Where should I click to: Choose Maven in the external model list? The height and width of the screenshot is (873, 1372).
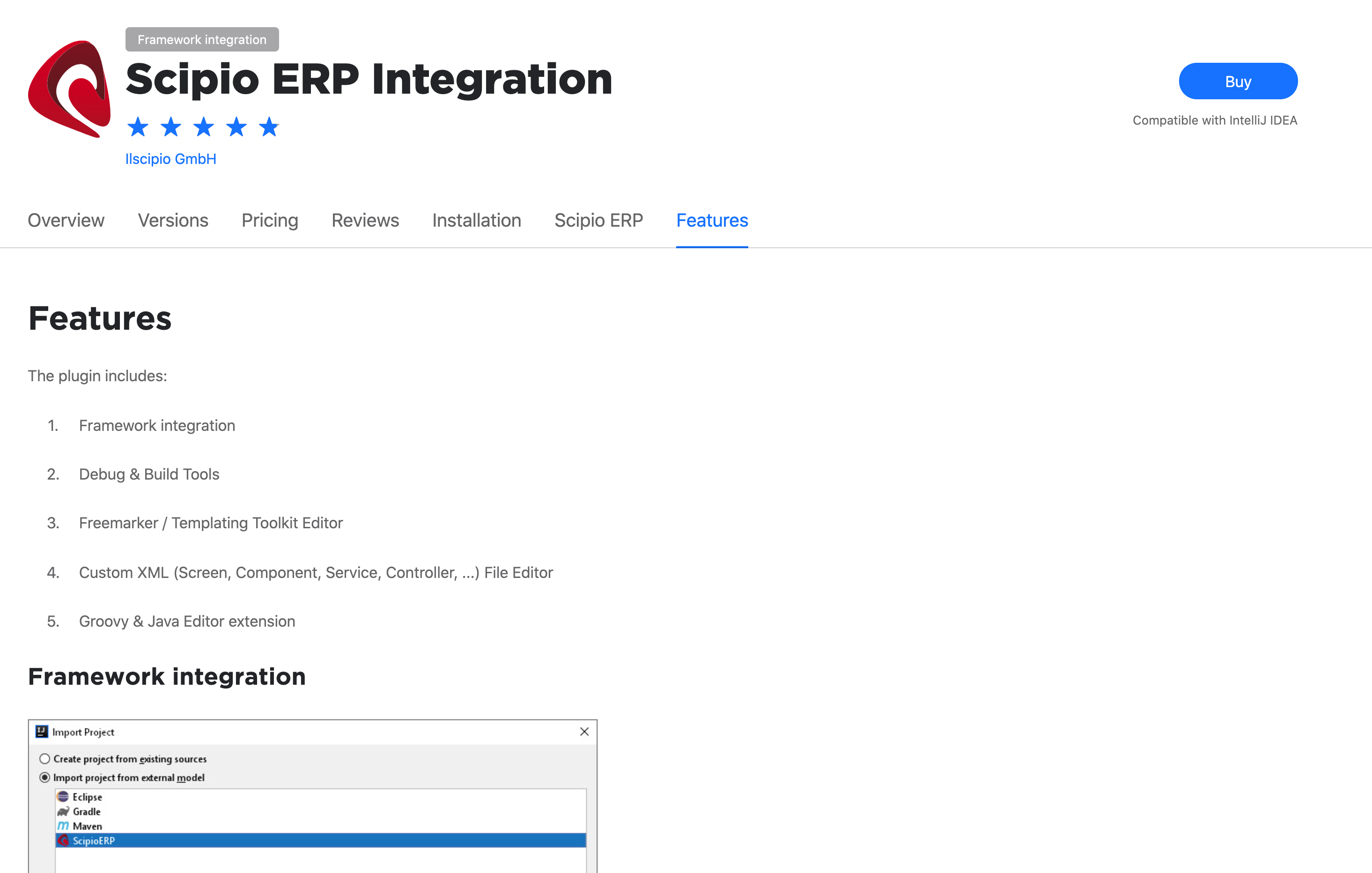(x=321, y=826)
